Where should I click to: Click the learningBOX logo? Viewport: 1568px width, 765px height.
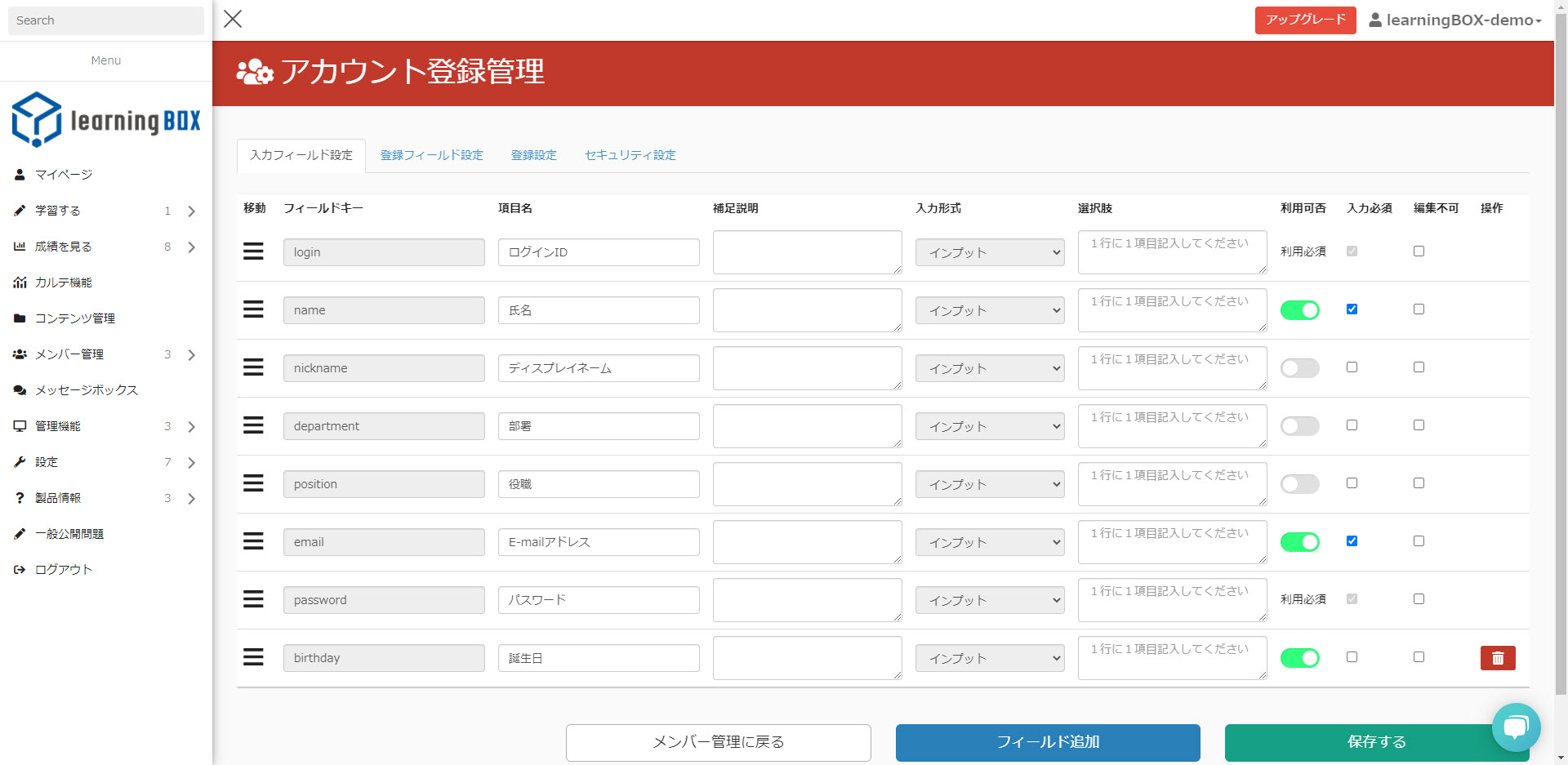(x=106, y=120)
